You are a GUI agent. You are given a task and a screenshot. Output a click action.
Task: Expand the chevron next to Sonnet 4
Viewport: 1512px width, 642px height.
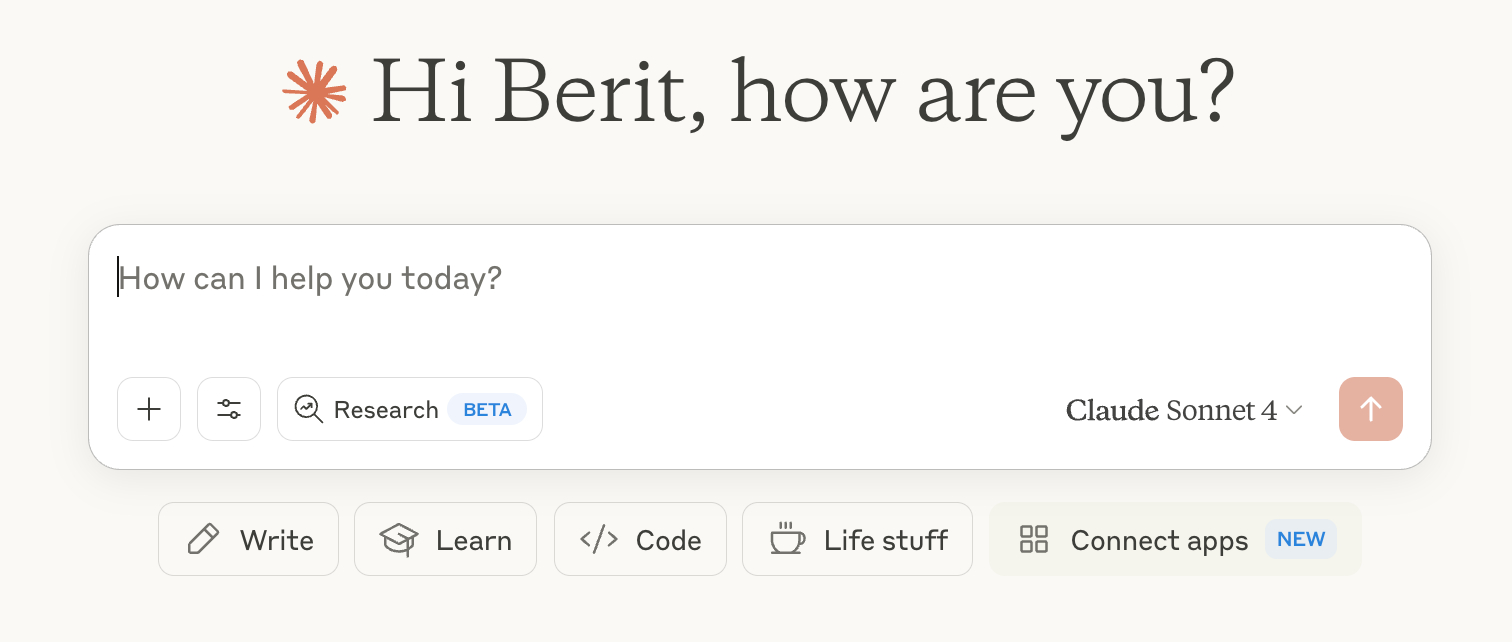tap(1294, 410)
